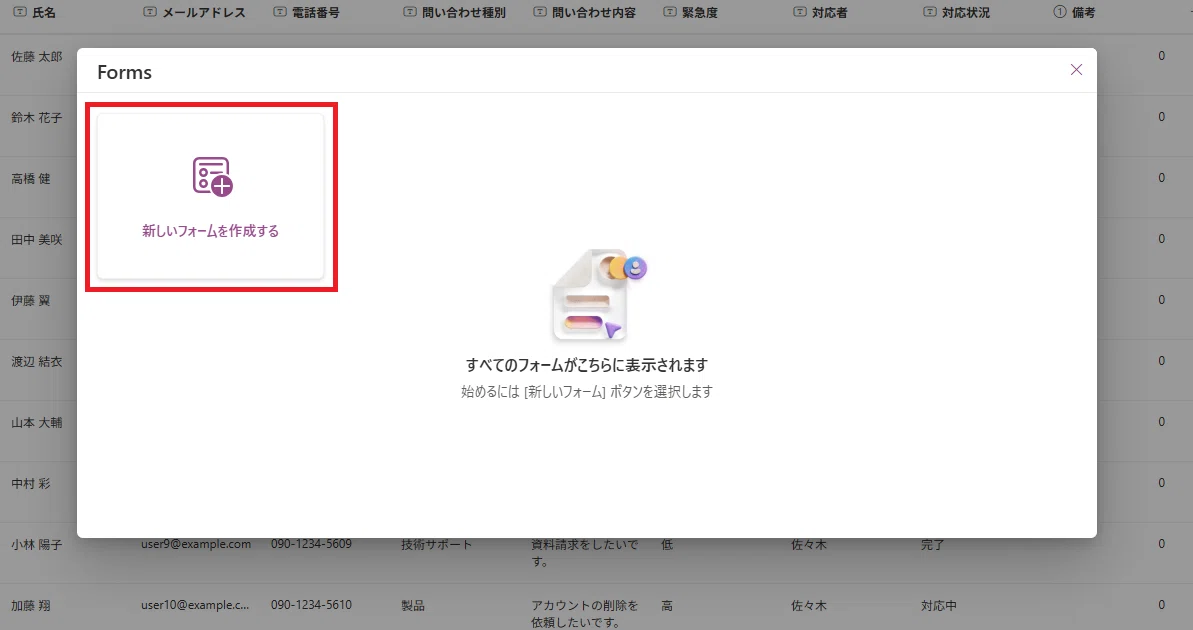Select the 山本 大輔 row name
1193x630 pixels.
point(37,422)
